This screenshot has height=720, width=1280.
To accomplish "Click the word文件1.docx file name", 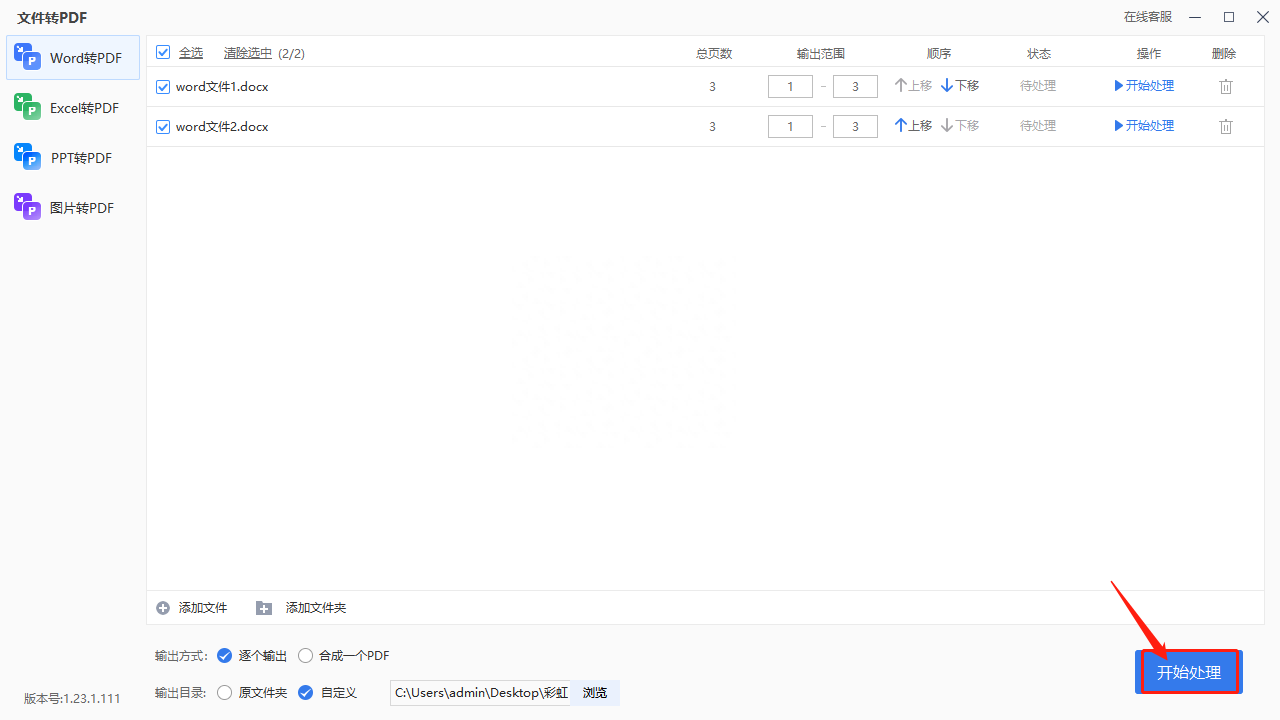I will pos(222,87).
